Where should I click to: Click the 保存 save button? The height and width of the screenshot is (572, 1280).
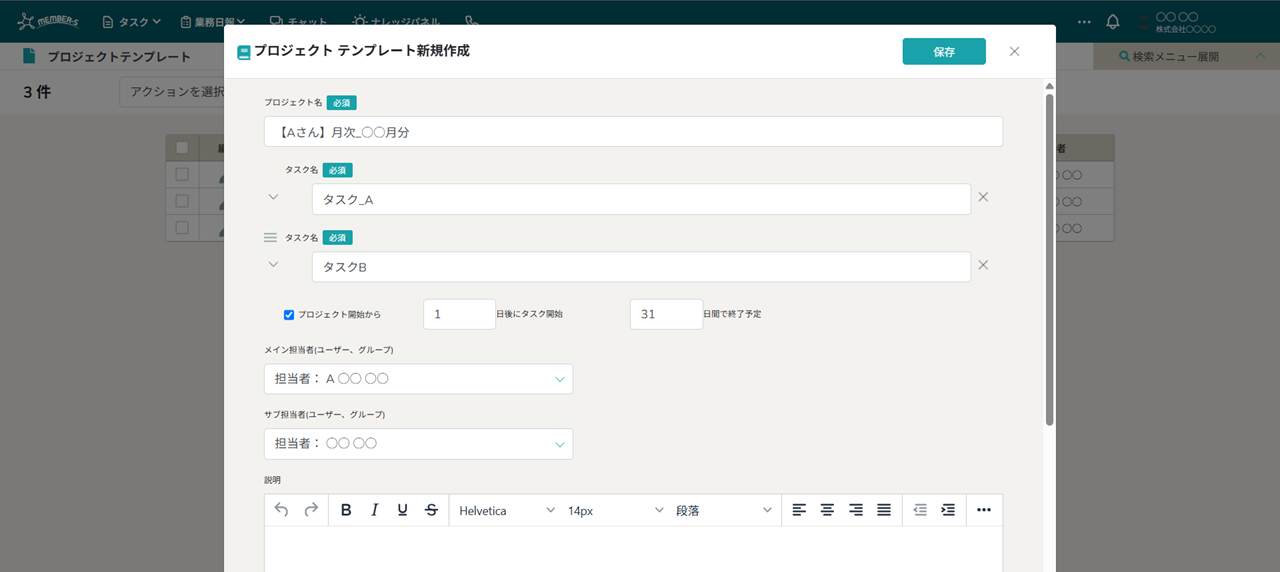(944, 51)
